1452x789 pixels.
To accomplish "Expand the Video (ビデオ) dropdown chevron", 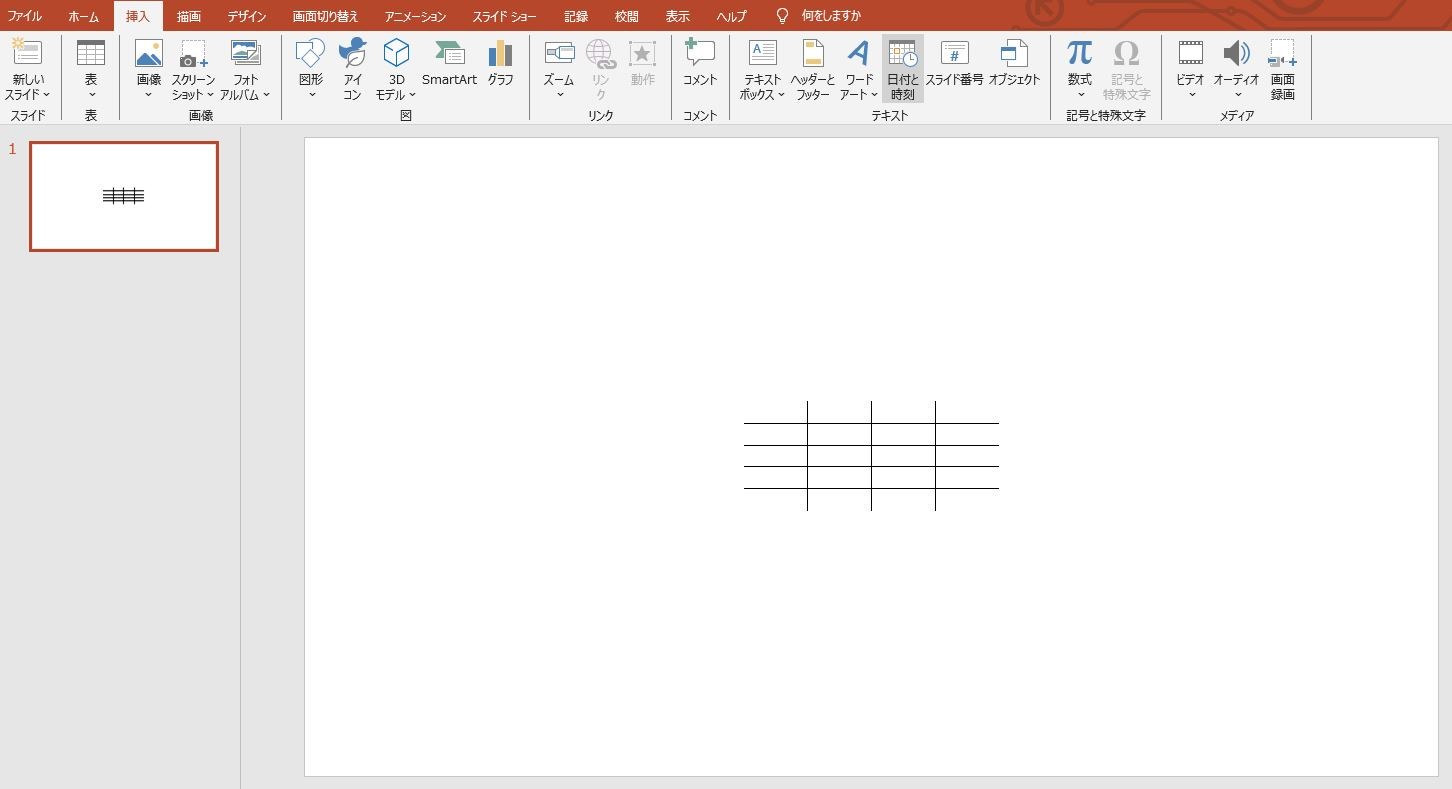I will tap(1190, 95).
